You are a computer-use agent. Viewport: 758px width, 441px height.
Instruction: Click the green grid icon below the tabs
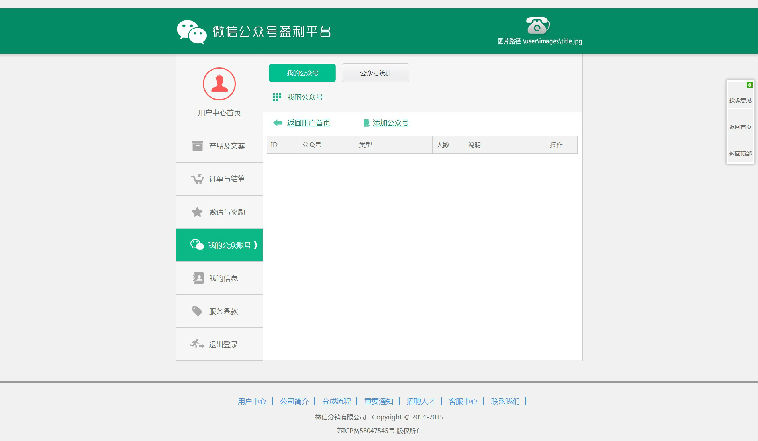[277, 97]
